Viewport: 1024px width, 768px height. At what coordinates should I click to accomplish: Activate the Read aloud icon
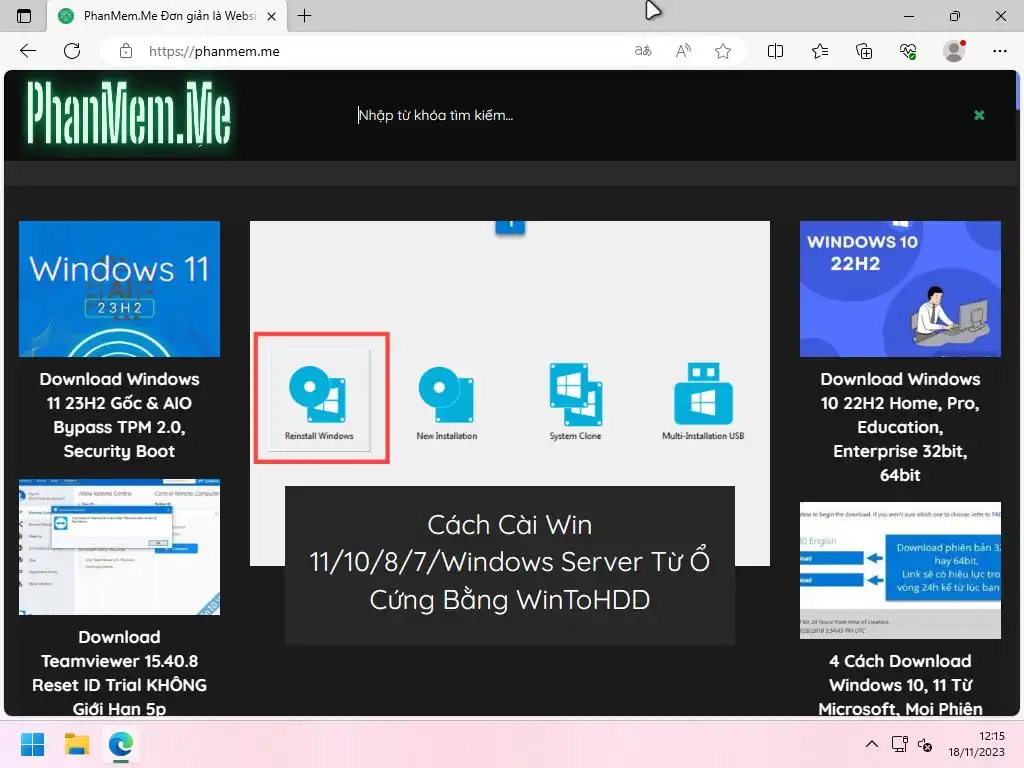683,51
